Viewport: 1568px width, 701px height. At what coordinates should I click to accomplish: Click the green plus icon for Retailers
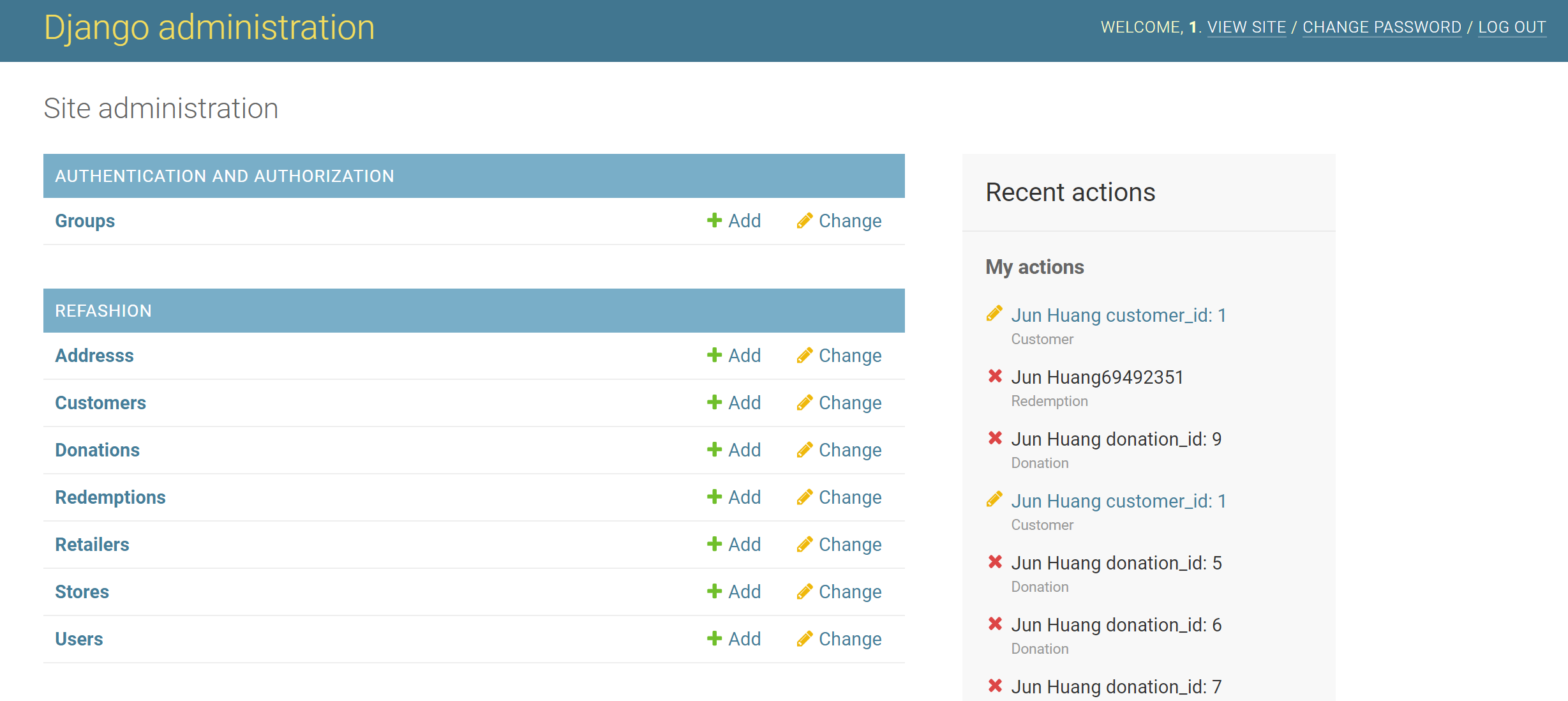pyautogui.click(x=714, y=544)
